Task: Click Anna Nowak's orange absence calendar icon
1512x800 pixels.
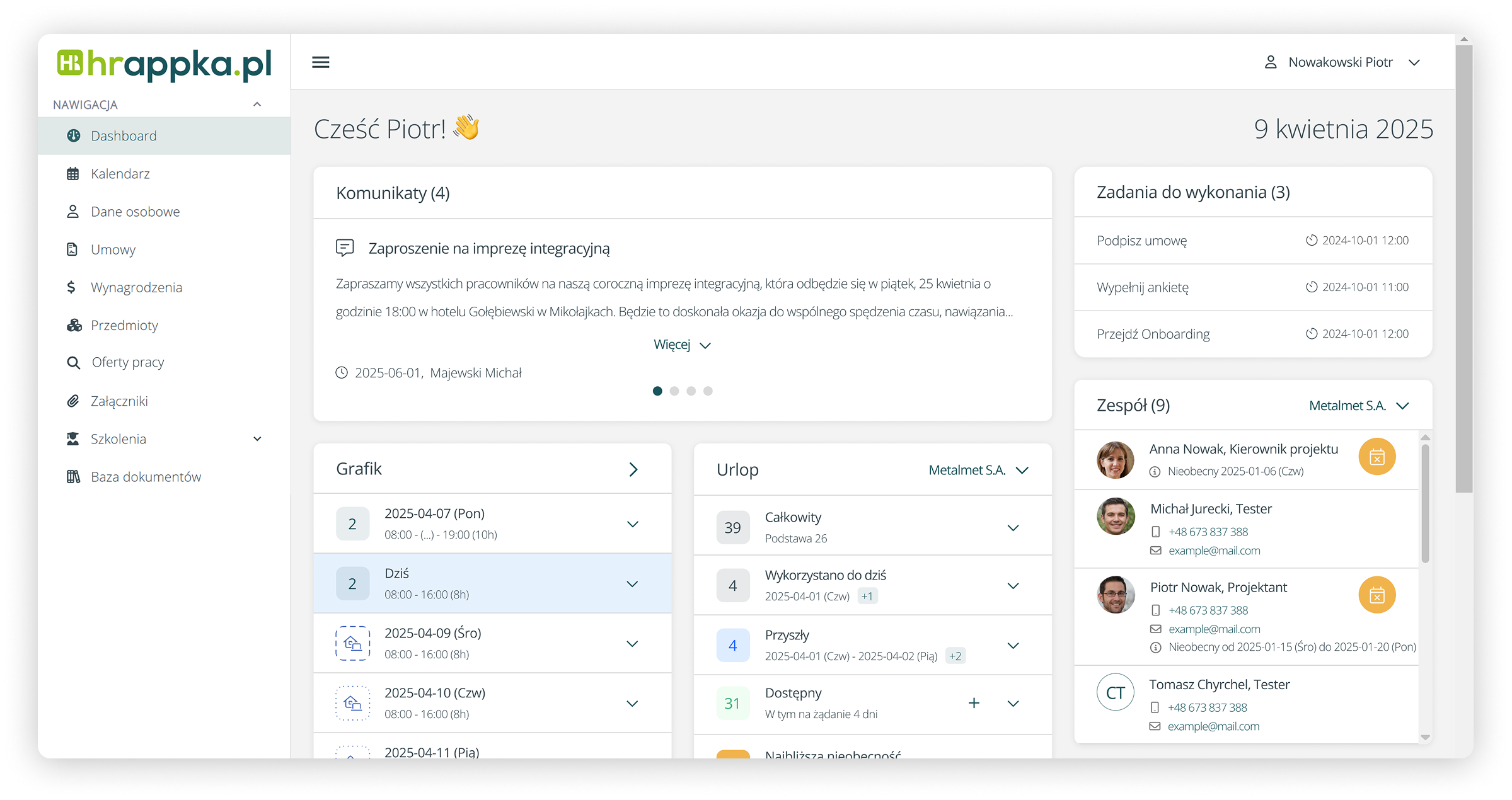Action: 1376,457
